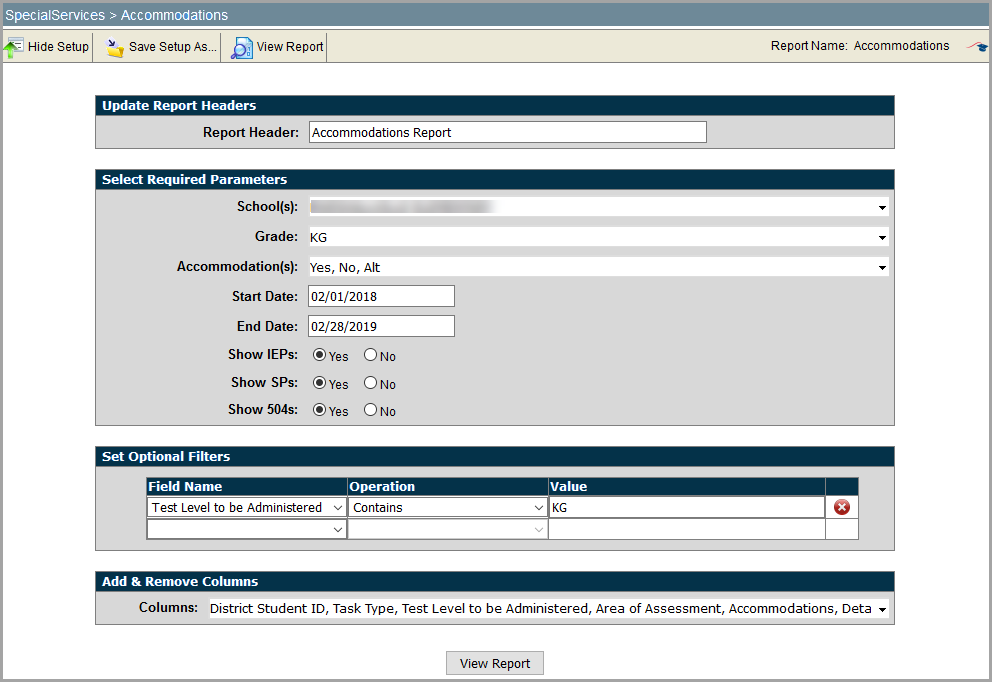Remove the Test Level filter with red X
Viewport: 992px width, 682px height.
click(841, 507)
